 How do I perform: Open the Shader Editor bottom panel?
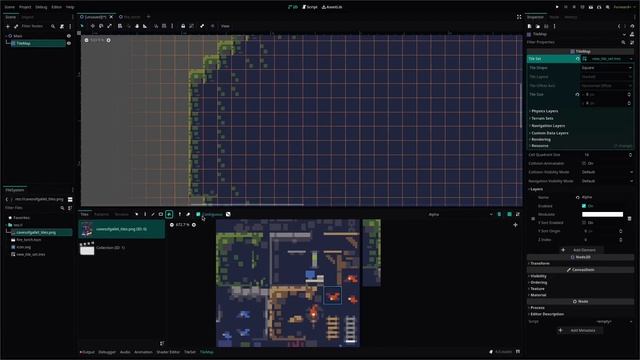[168, 352]
